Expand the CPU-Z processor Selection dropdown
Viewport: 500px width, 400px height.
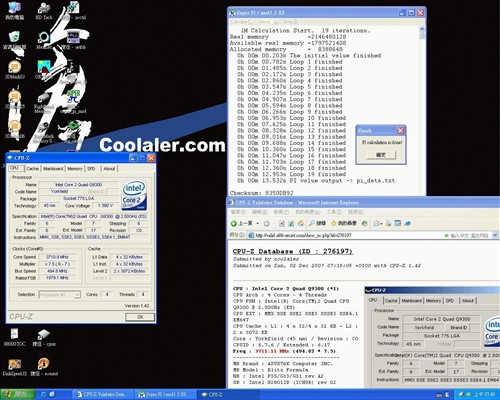pos(77,295)
